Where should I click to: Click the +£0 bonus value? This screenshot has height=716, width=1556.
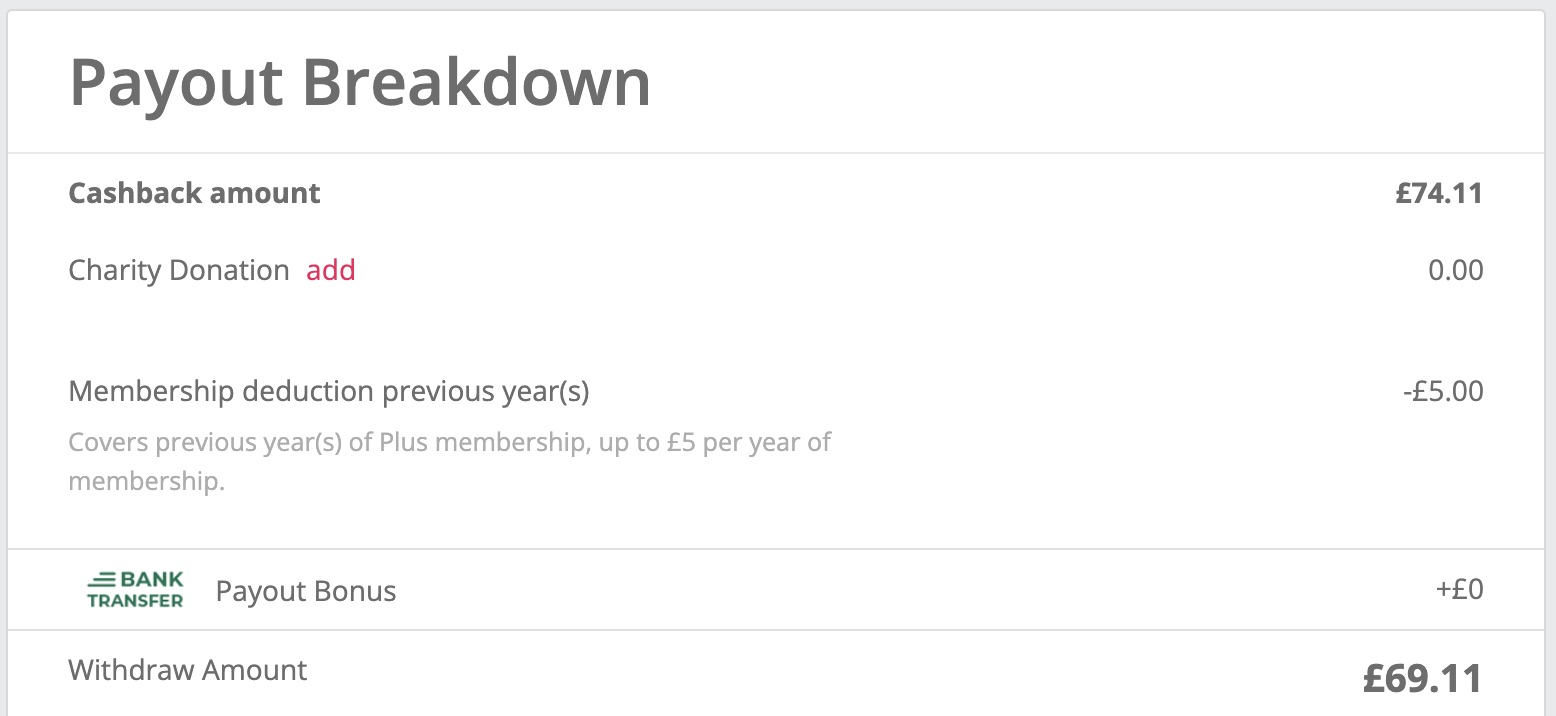tap(1458, 589)
